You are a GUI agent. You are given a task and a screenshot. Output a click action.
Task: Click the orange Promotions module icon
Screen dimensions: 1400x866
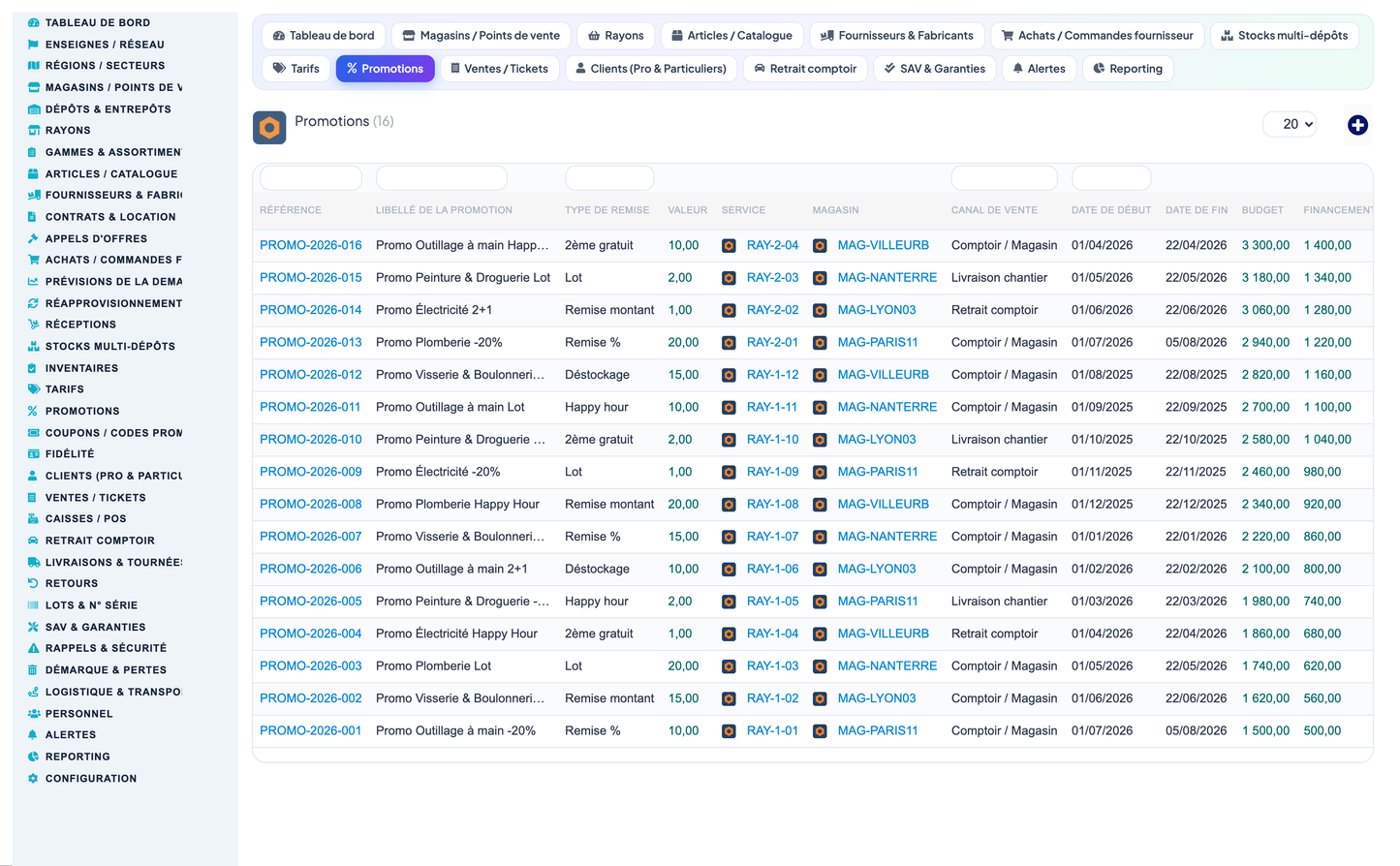(269, 128)
